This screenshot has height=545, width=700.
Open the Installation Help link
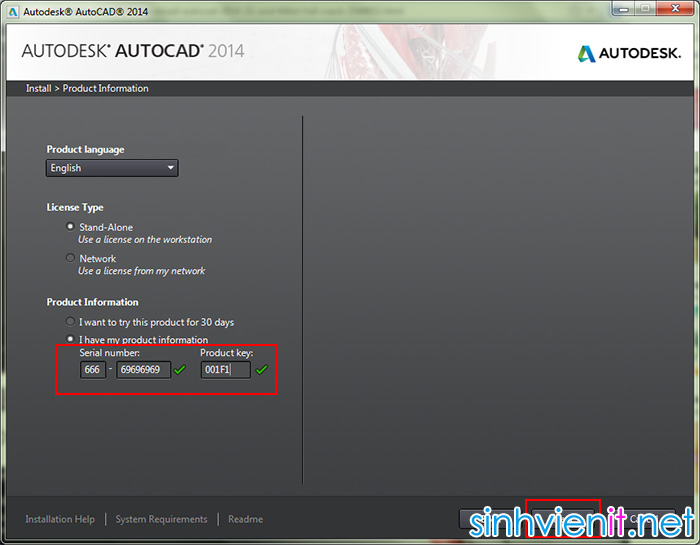[x=60, y=519]
